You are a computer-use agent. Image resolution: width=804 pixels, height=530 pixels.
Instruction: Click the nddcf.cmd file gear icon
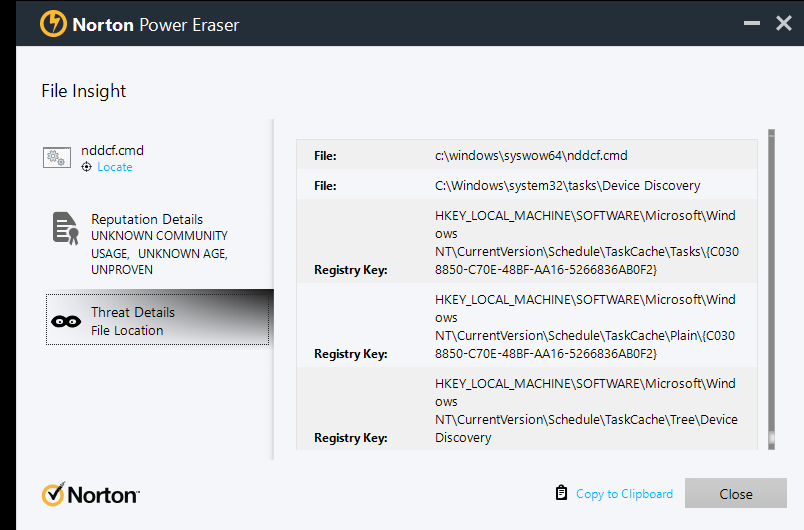tap(57, 157)
